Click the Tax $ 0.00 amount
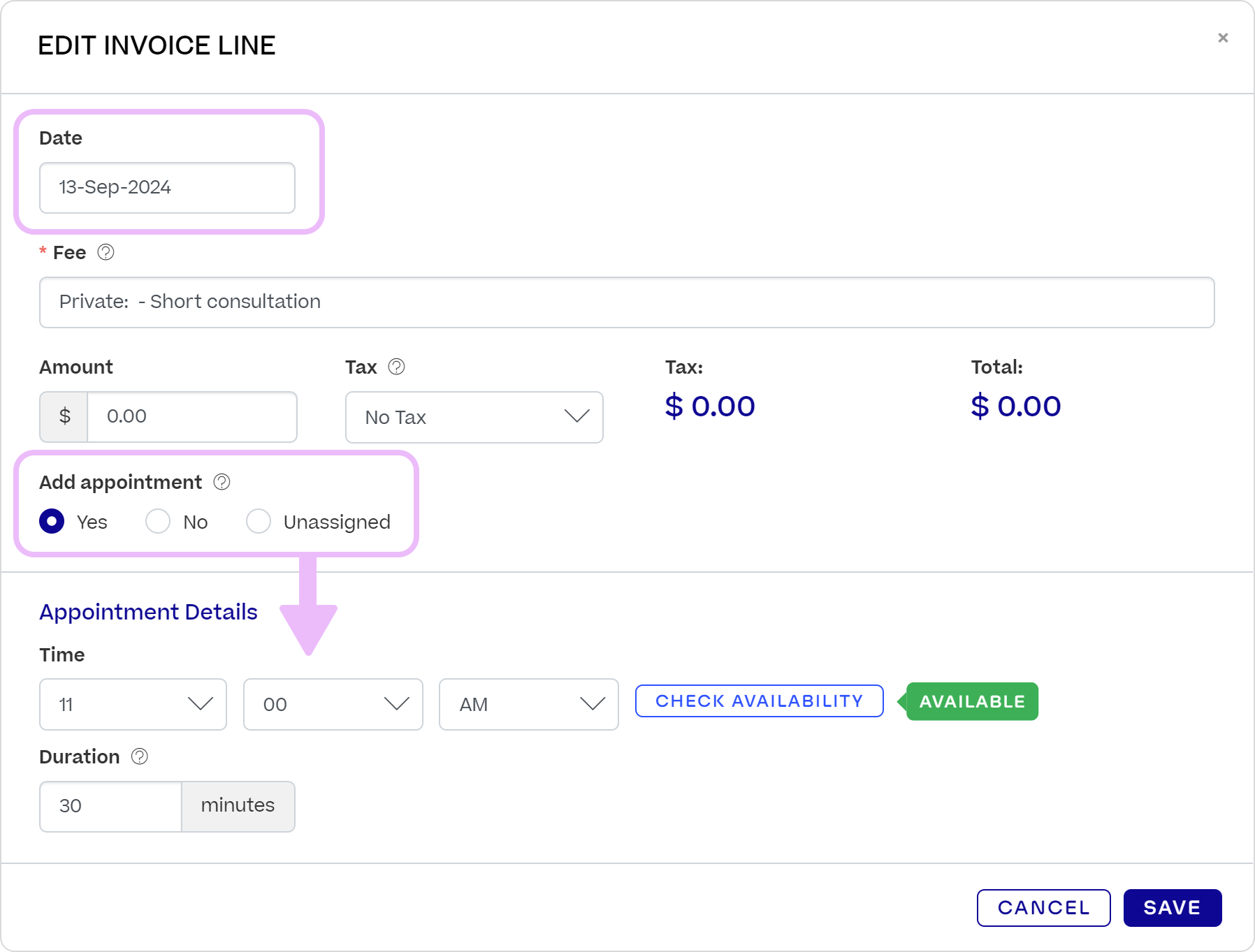 coord(710,406)
